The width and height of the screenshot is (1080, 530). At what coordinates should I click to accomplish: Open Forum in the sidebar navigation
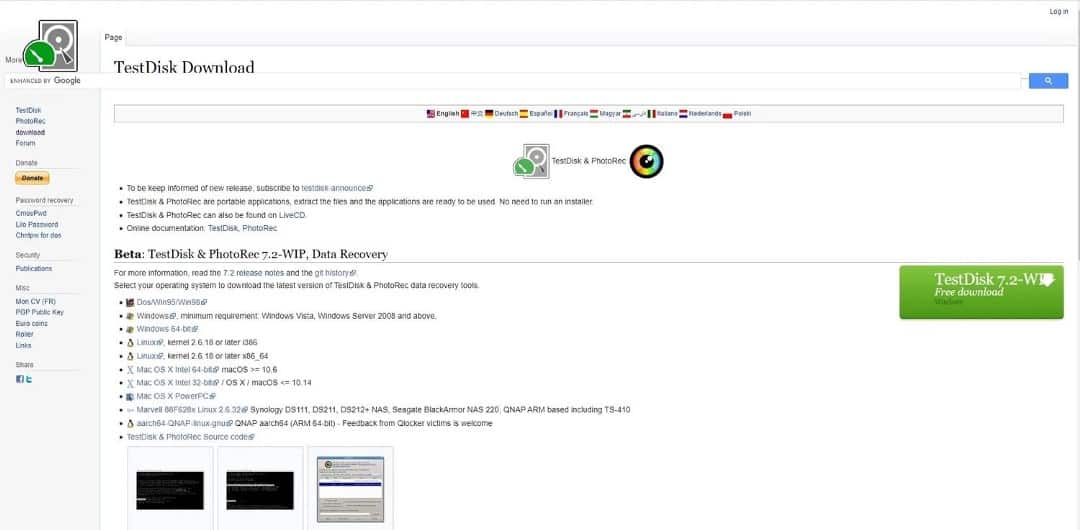[25, 143]
